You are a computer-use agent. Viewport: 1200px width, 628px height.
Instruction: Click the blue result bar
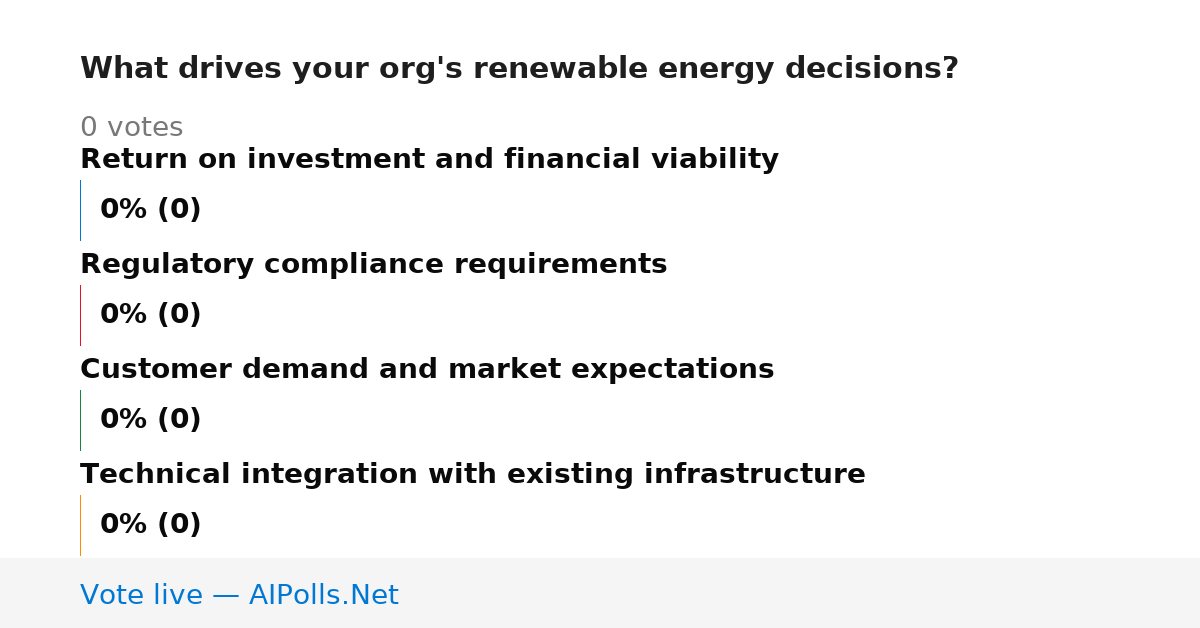coord(80,210)
